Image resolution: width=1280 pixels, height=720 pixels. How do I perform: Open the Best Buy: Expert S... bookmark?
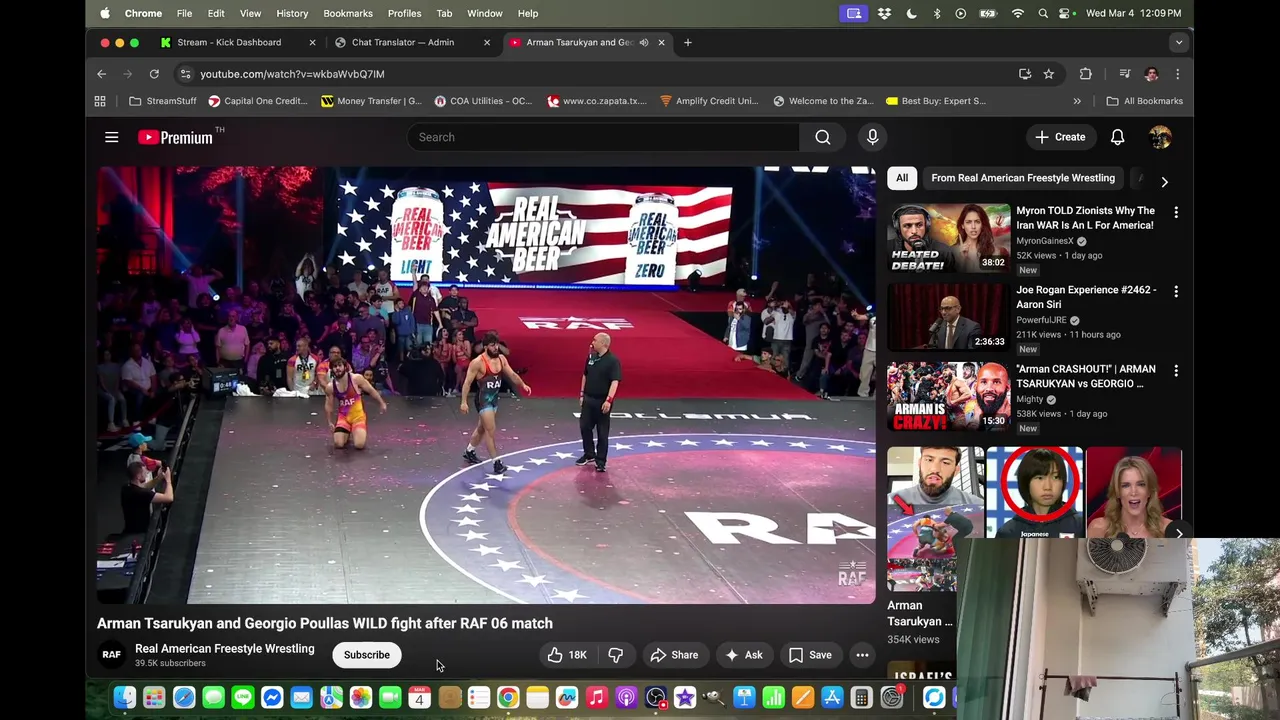pos(935,101)
